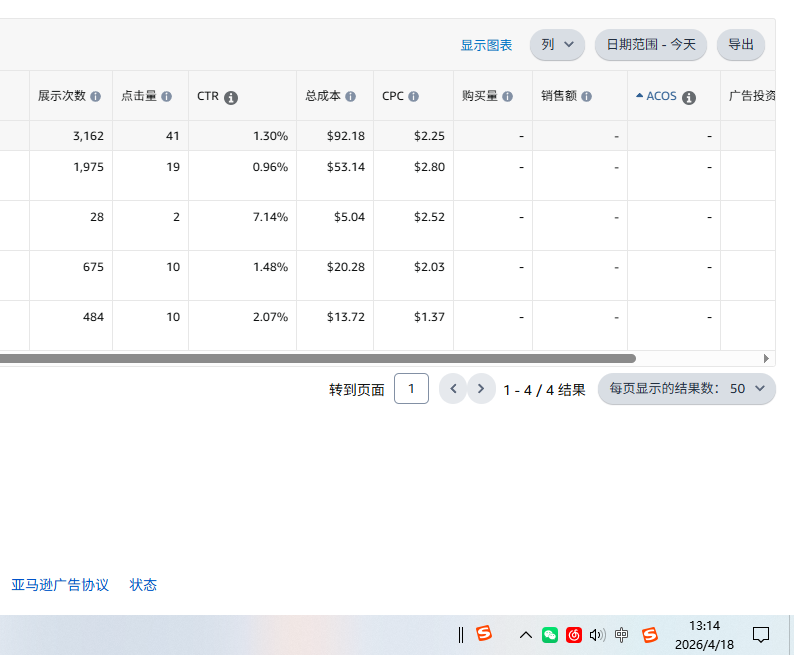
Task: Expand 每页显示的结果数 dropdown
Action: point(686,389)
